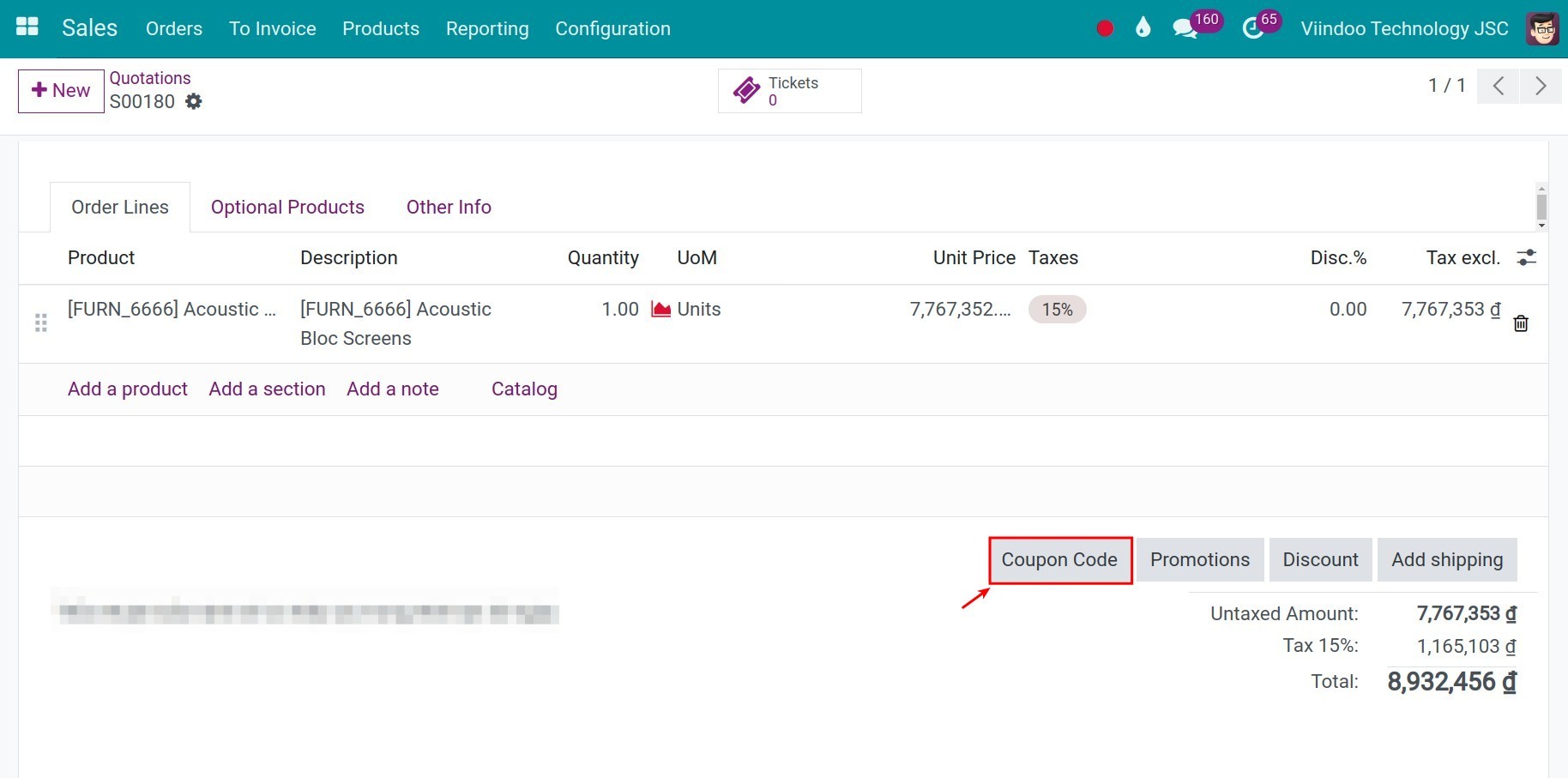The image size is (1568, 778).
Task: Click the Discount button
Action: (1320, 560)
